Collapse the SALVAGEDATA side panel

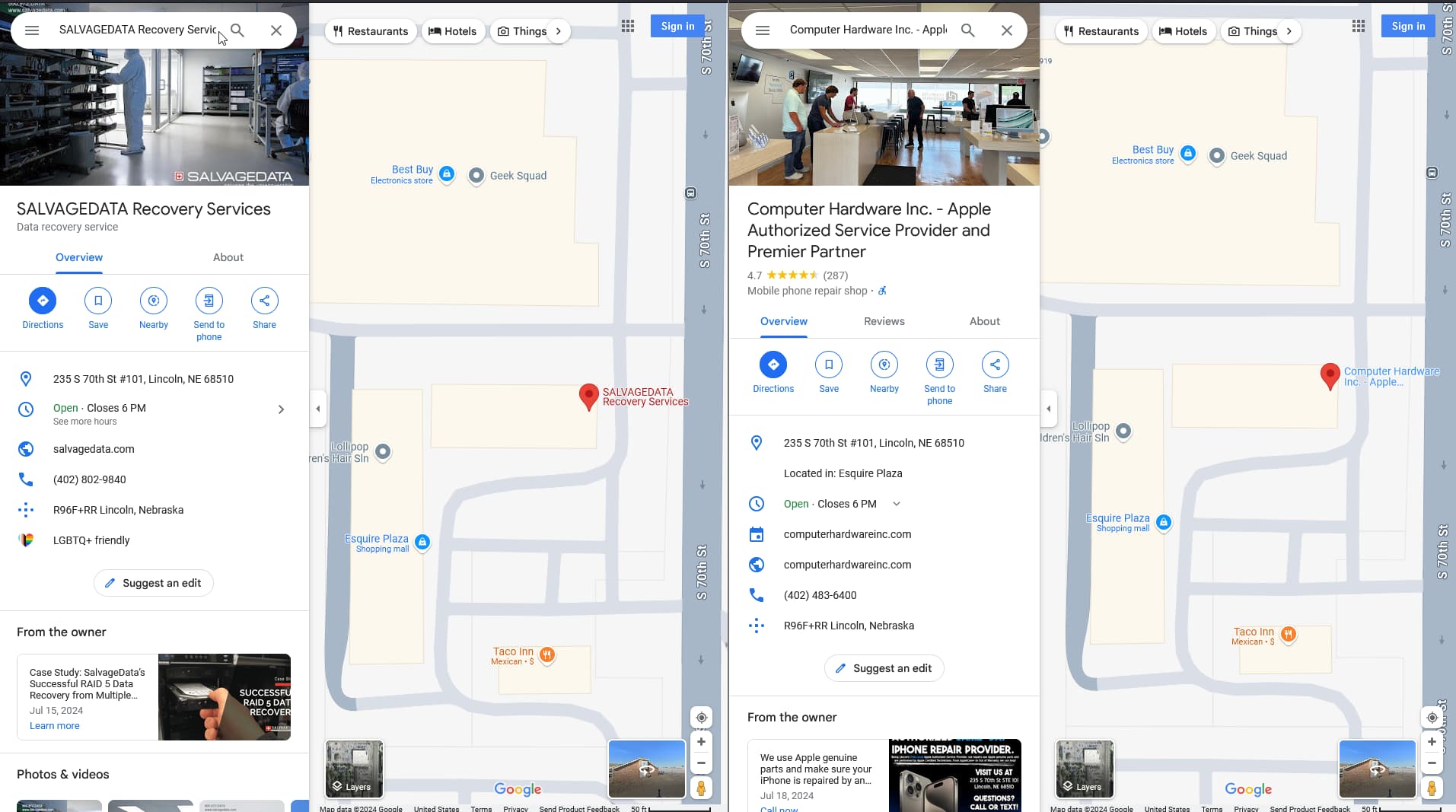318,409
